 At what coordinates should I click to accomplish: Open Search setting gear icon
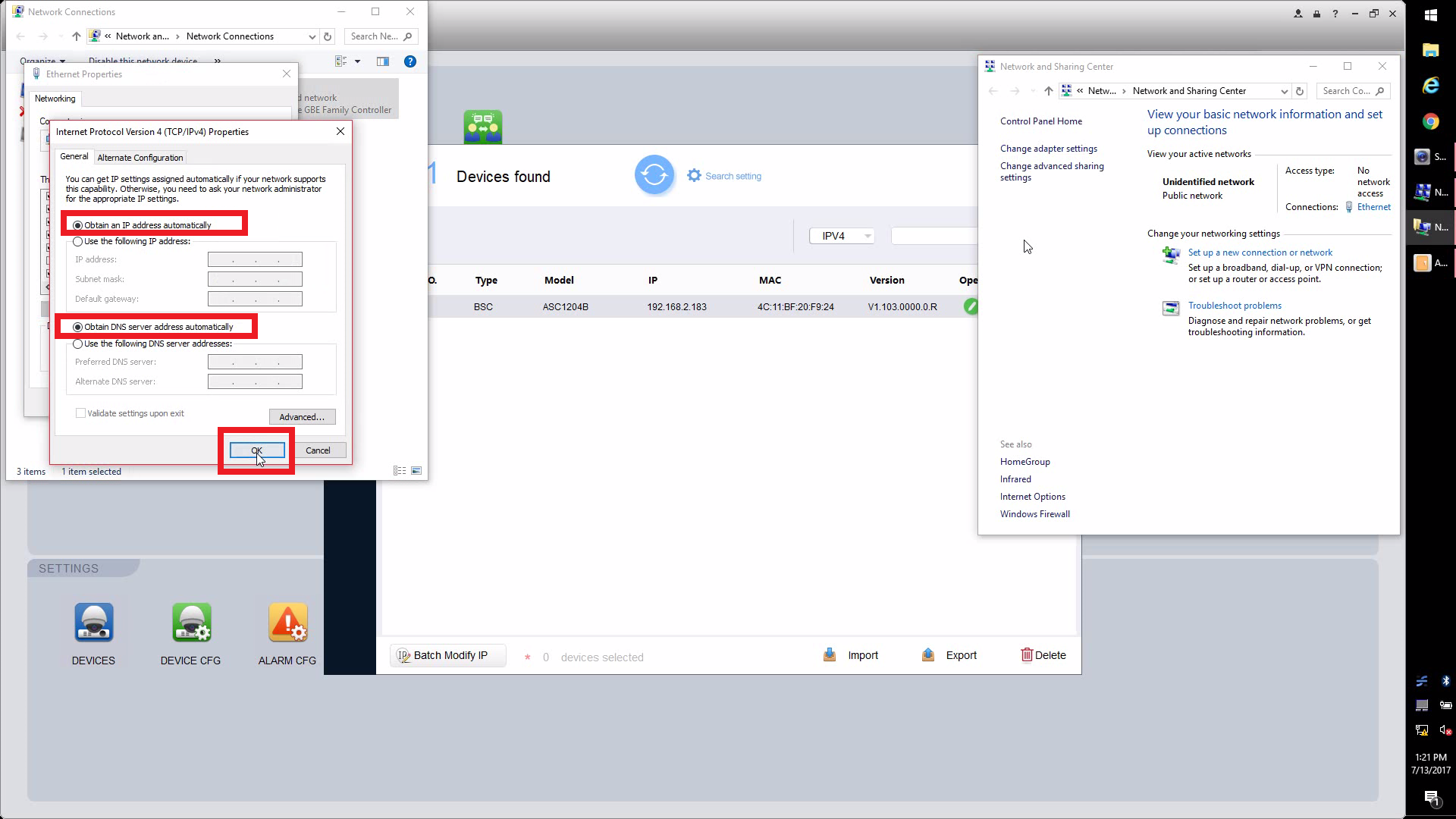pyautogui.click(x=694, y=175)
